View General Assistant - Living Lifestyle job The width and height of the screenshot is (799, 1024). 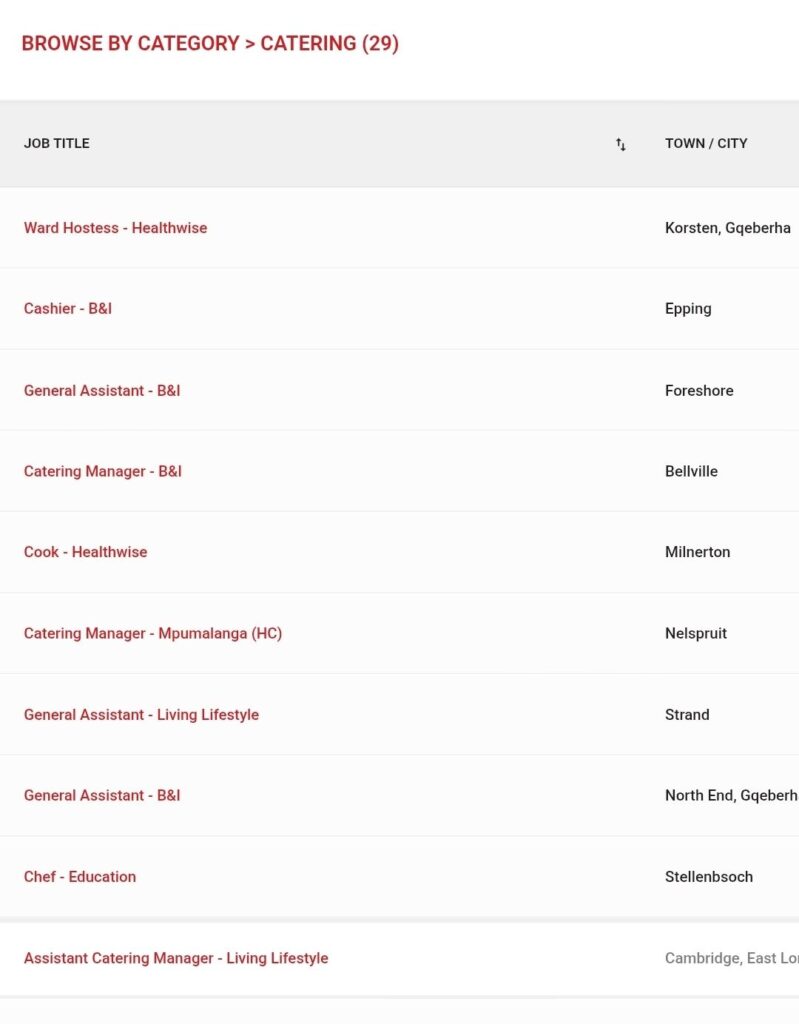pos(141,715)
